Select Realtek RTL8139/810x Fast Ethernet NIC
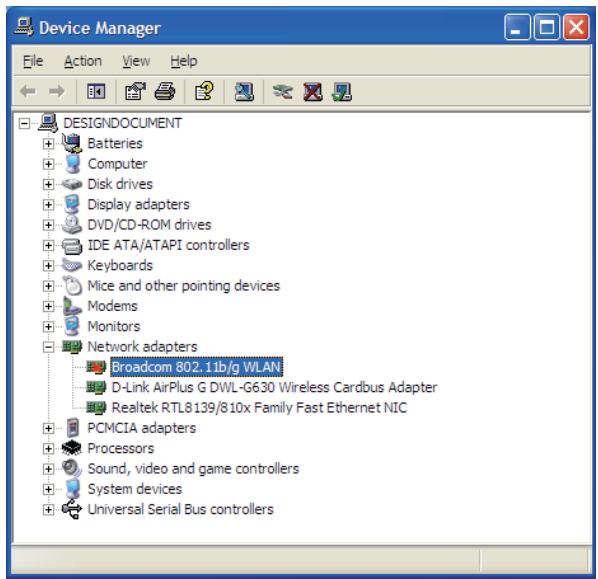Image resolution: width=598 pixels, height=579 pixels. (259, 408)
